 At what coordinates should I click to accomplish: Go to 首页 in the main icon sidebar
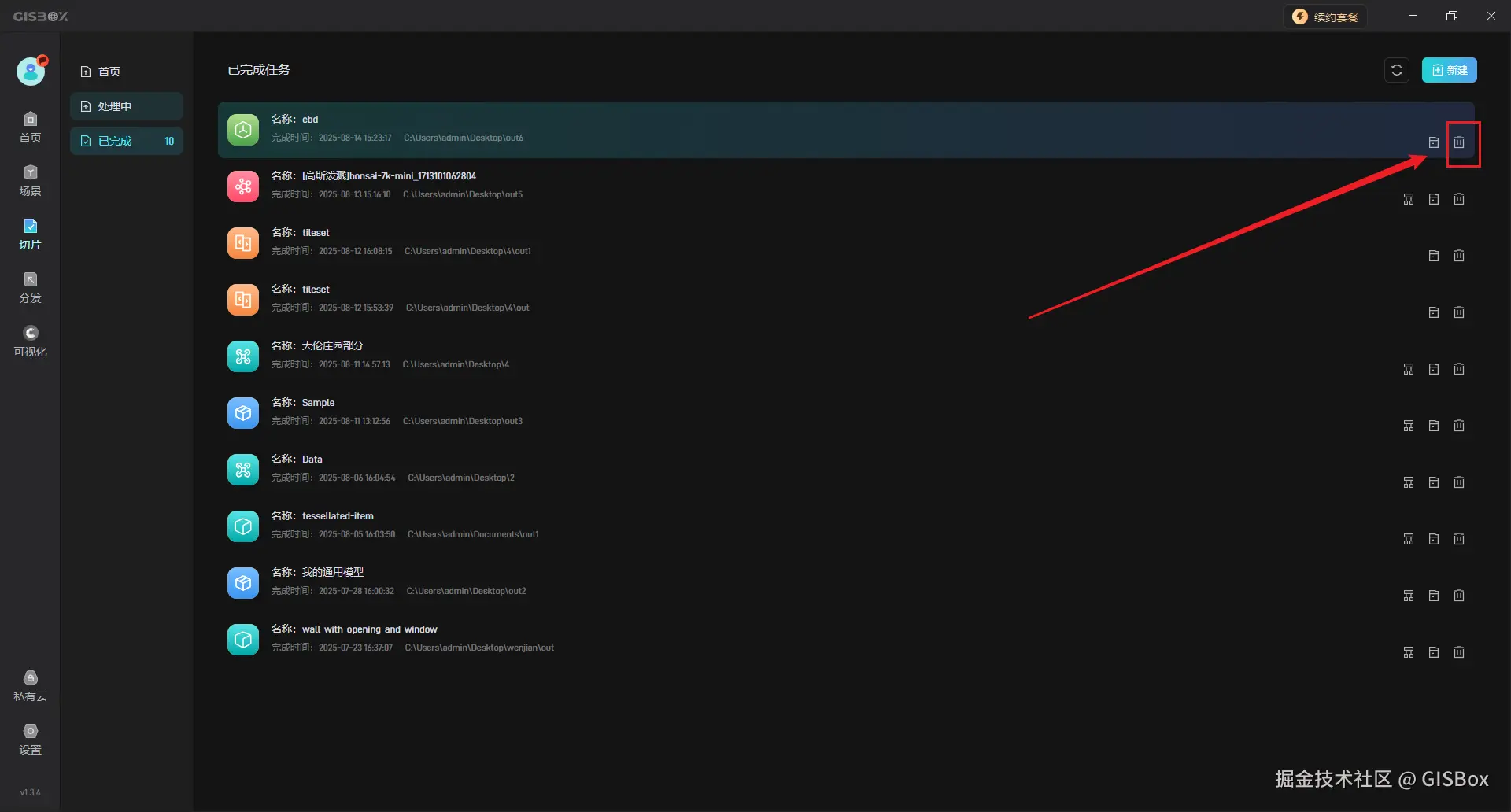[x=30, y=127]
